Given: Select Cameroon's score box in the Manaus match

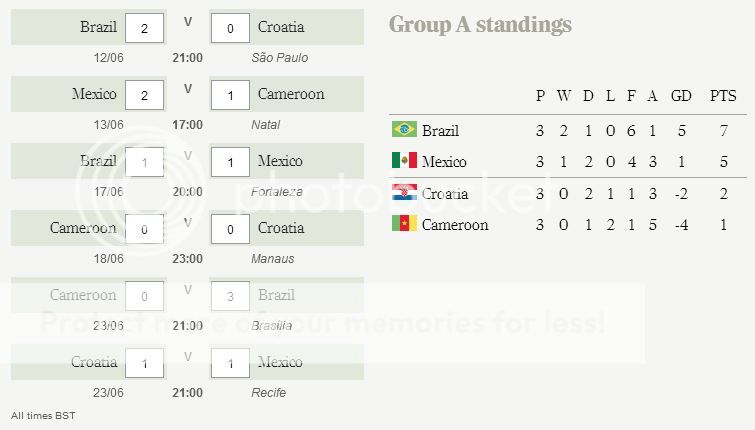Looking at the screenshot, I should (145, 229).
